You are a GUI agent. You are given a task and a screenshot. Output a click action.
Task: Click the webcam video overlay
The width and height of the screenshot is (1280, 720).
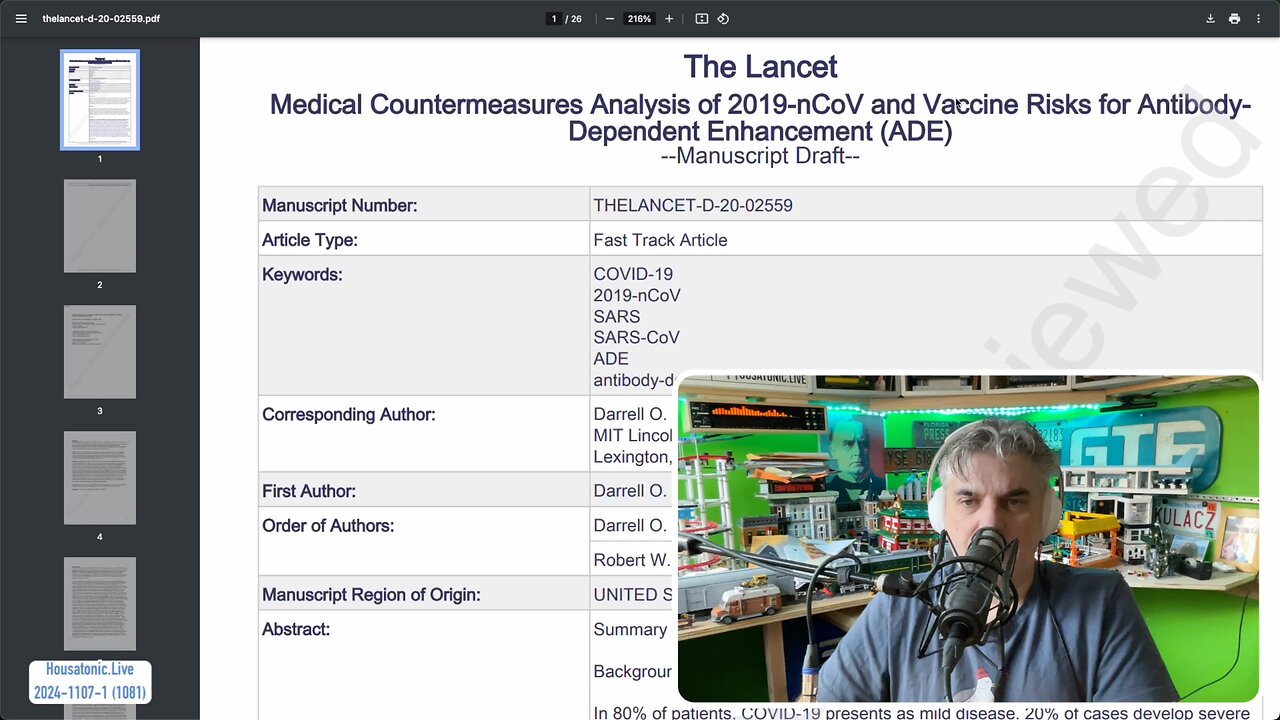coord(968,539)
